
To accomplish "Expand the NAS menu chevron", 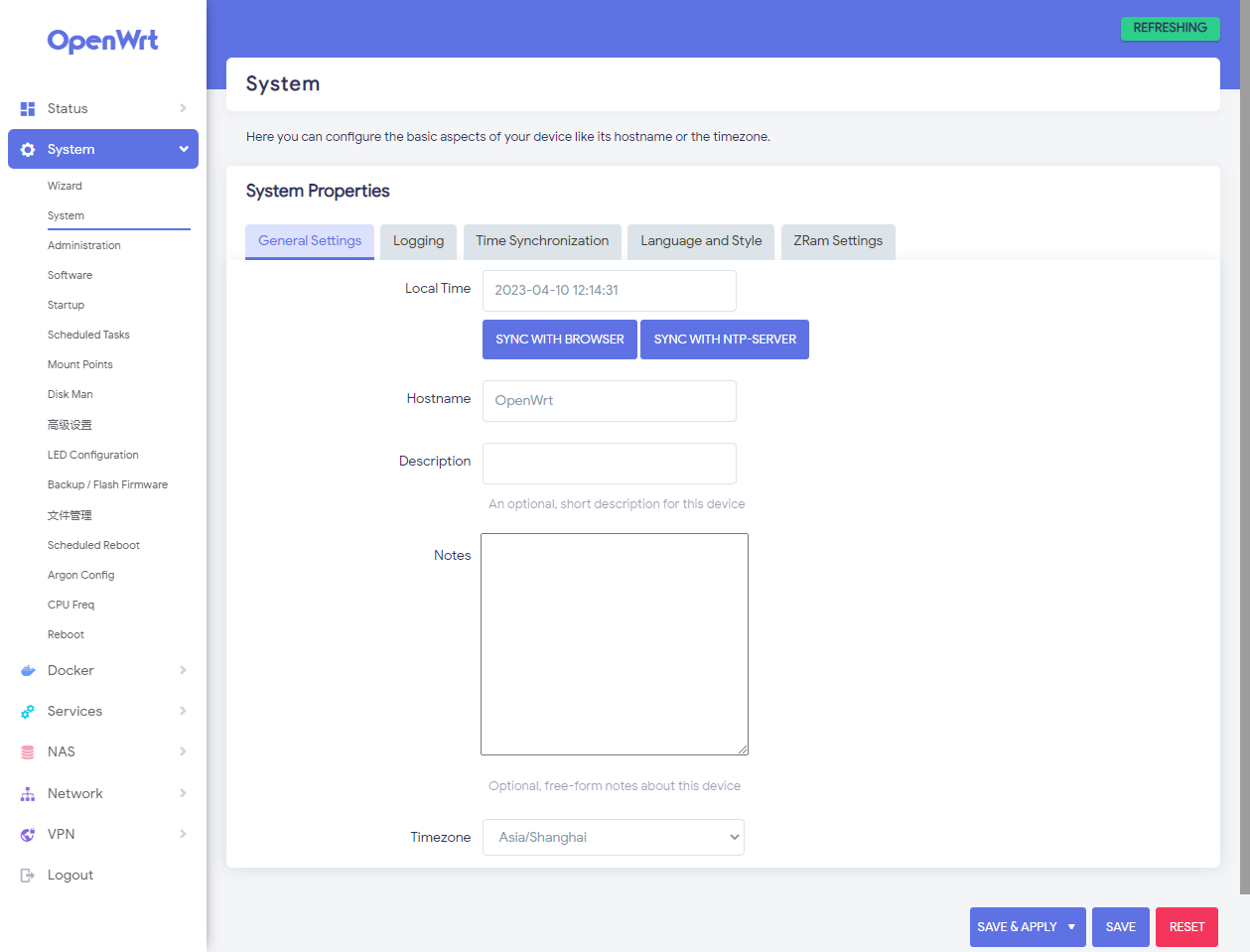I will coord(183,751).
